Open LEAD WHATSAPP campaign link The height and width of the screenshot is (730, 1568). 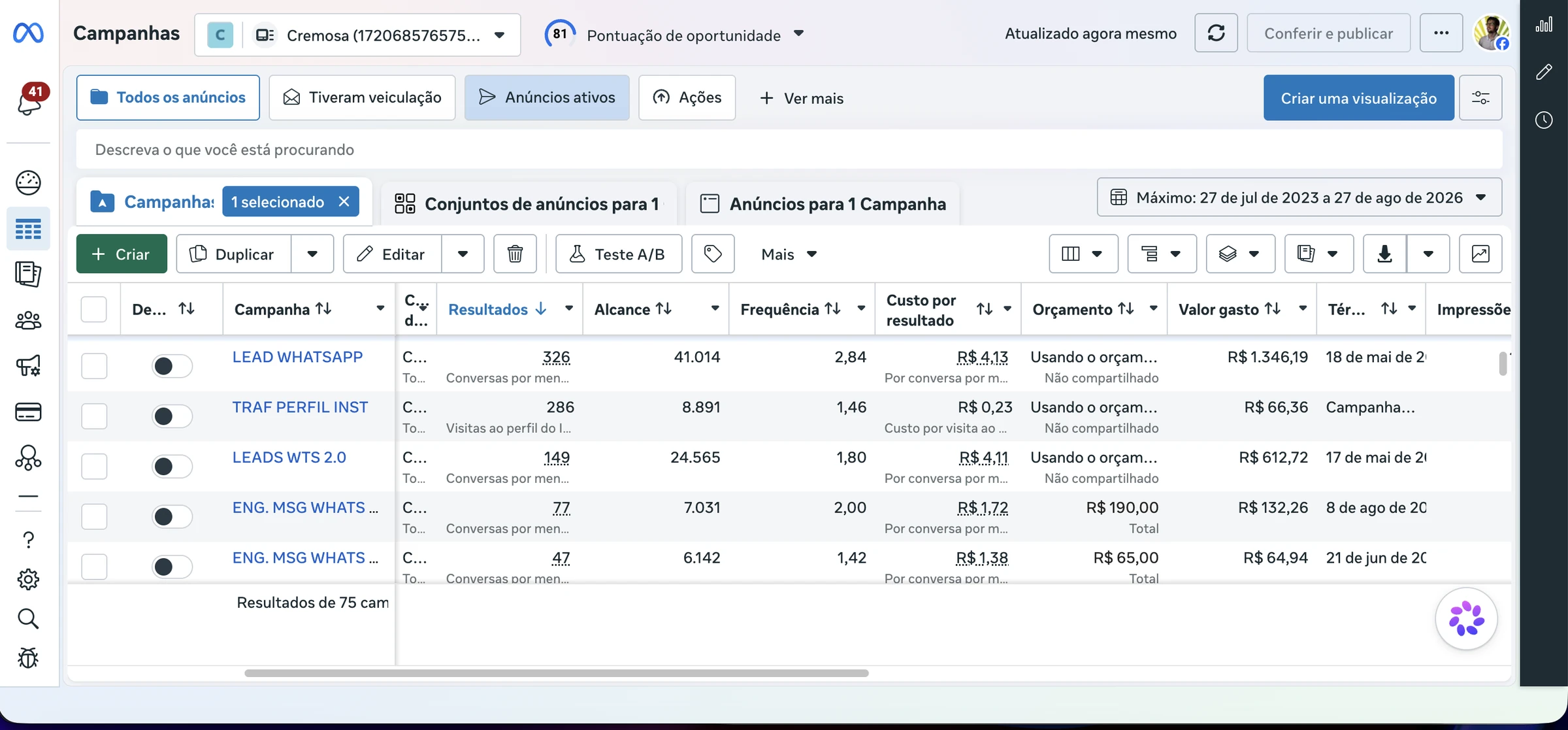297,357
